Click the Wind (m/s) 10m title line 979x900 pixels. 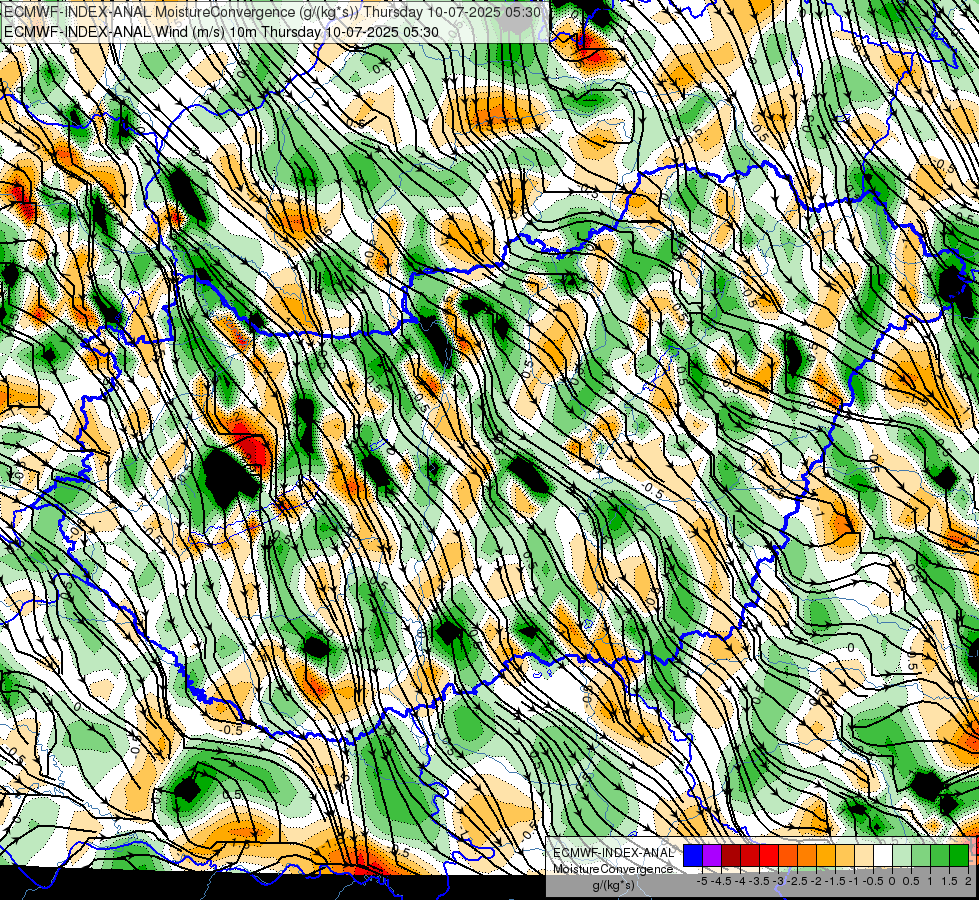click(222, 31)
